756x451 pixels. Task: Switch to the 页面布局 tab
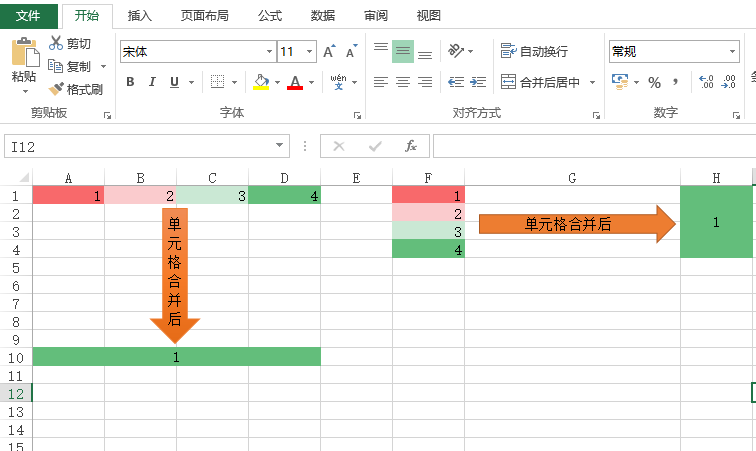(x=204, y=15)
